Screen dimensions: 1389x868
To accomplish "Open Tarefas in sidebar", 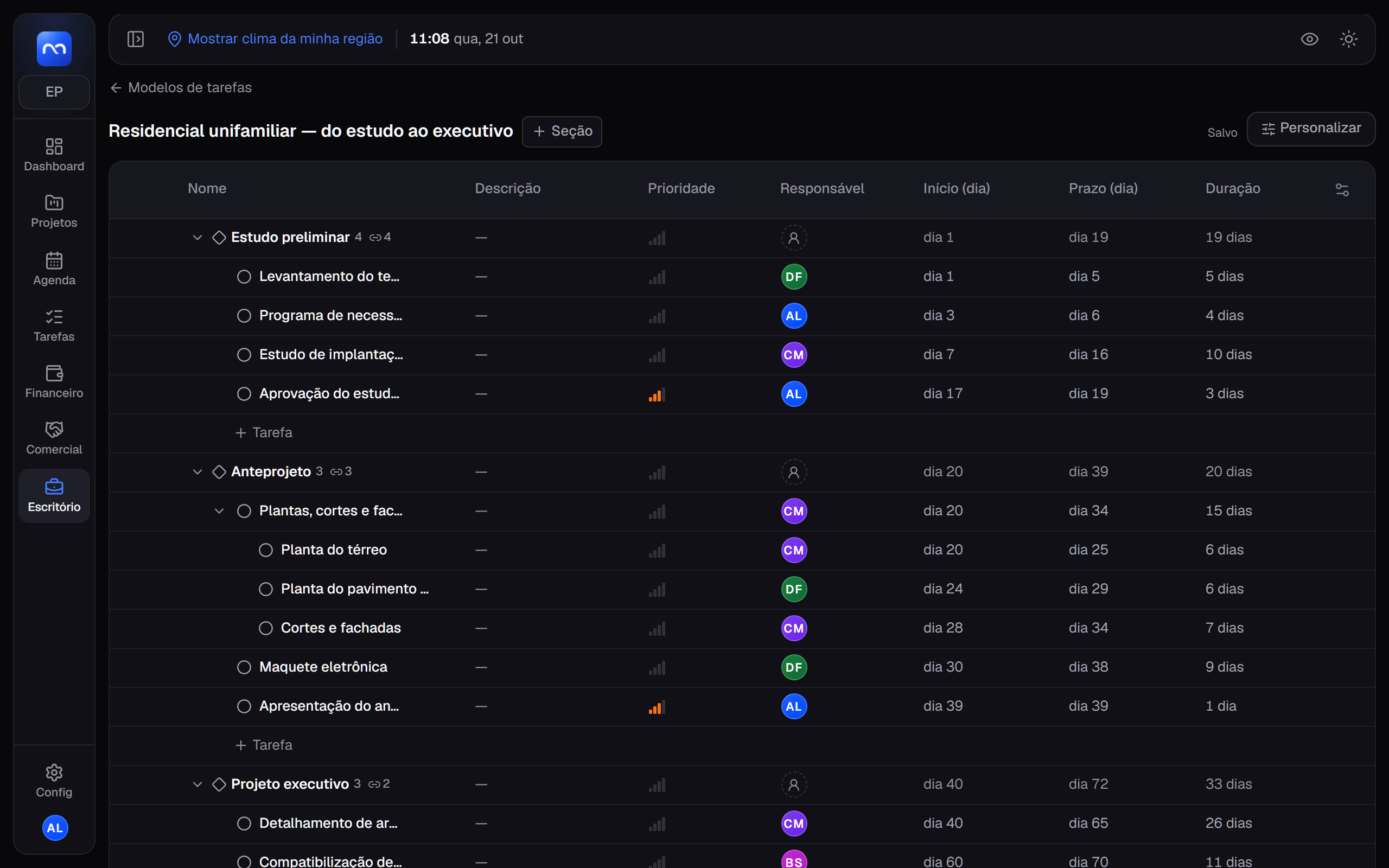I will coord(54,325).
